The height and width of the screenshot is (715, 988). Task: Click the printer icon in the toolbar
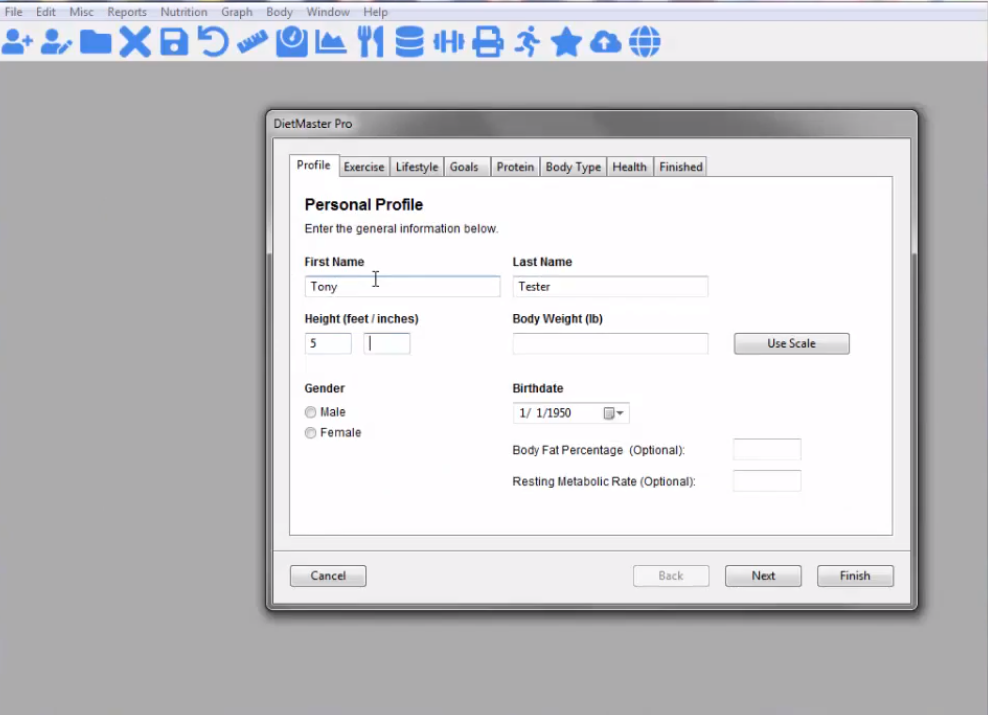pyautogui.click(x=488, y=41)
